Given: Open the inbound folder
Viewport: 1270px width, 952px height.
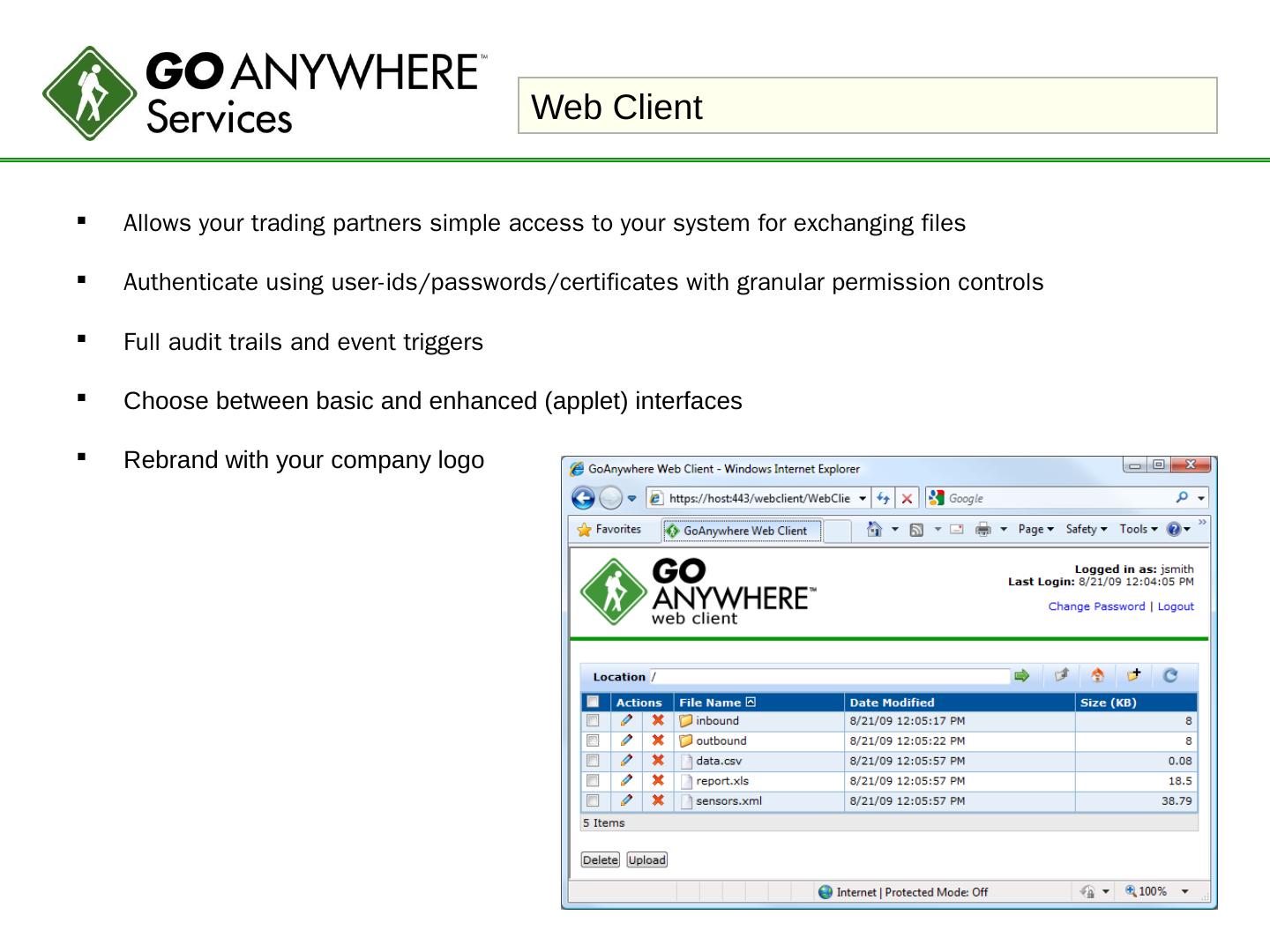Looking at the screenshot, I should (717, 721).
